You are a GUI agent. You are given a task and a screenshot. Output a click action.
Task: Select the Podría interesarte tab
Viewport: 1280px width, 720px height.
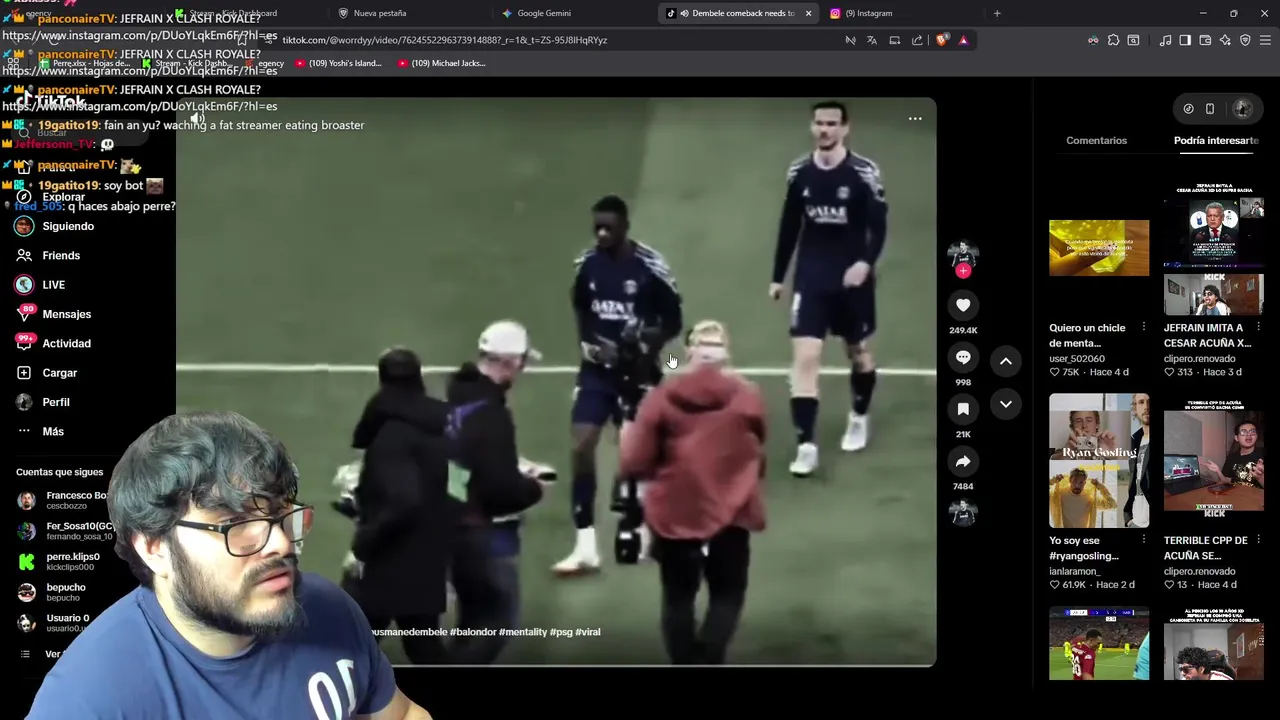pos(1216,140)
